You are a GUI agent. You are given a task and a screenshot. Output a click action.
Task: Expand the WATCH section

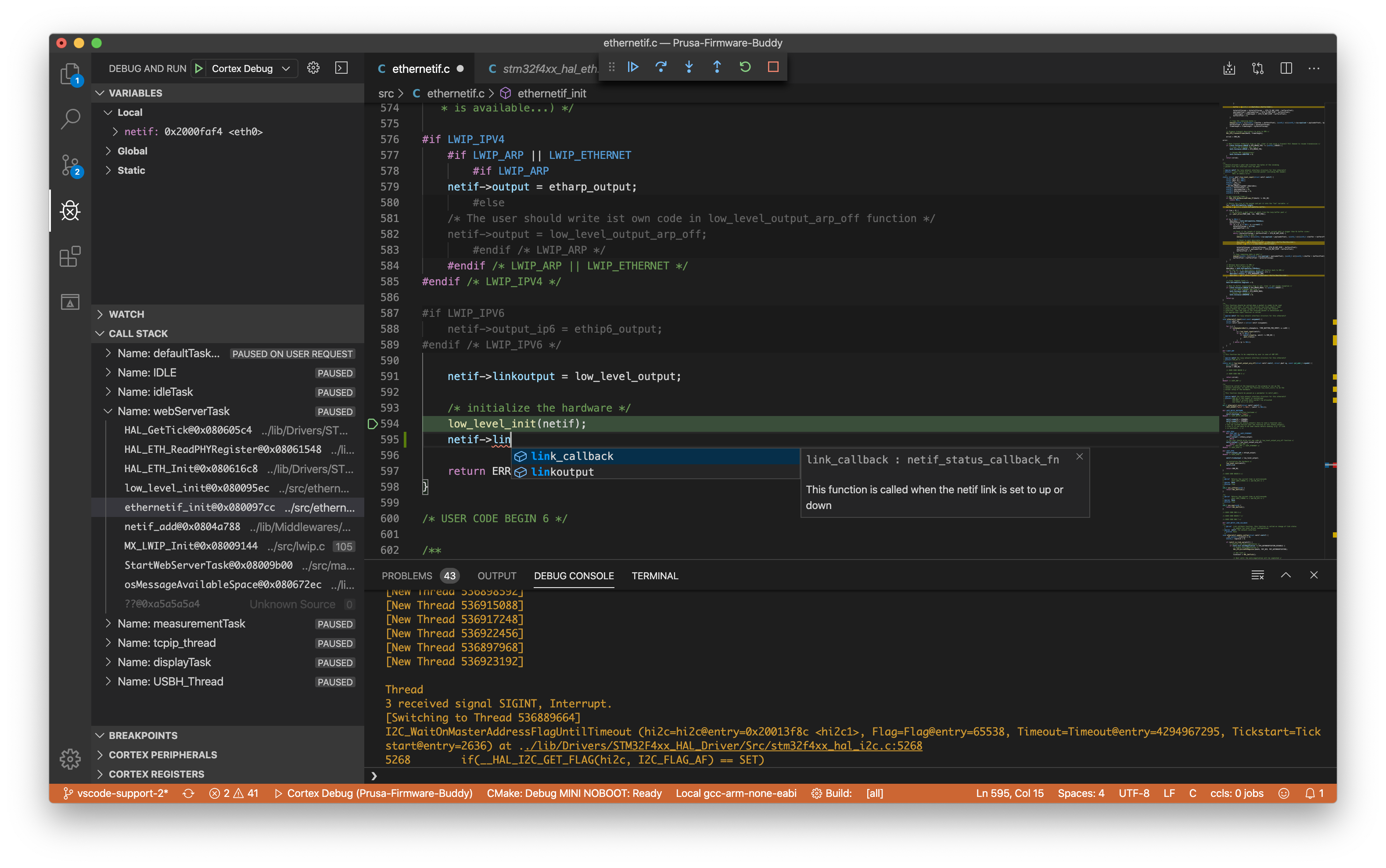click(227, 314)
